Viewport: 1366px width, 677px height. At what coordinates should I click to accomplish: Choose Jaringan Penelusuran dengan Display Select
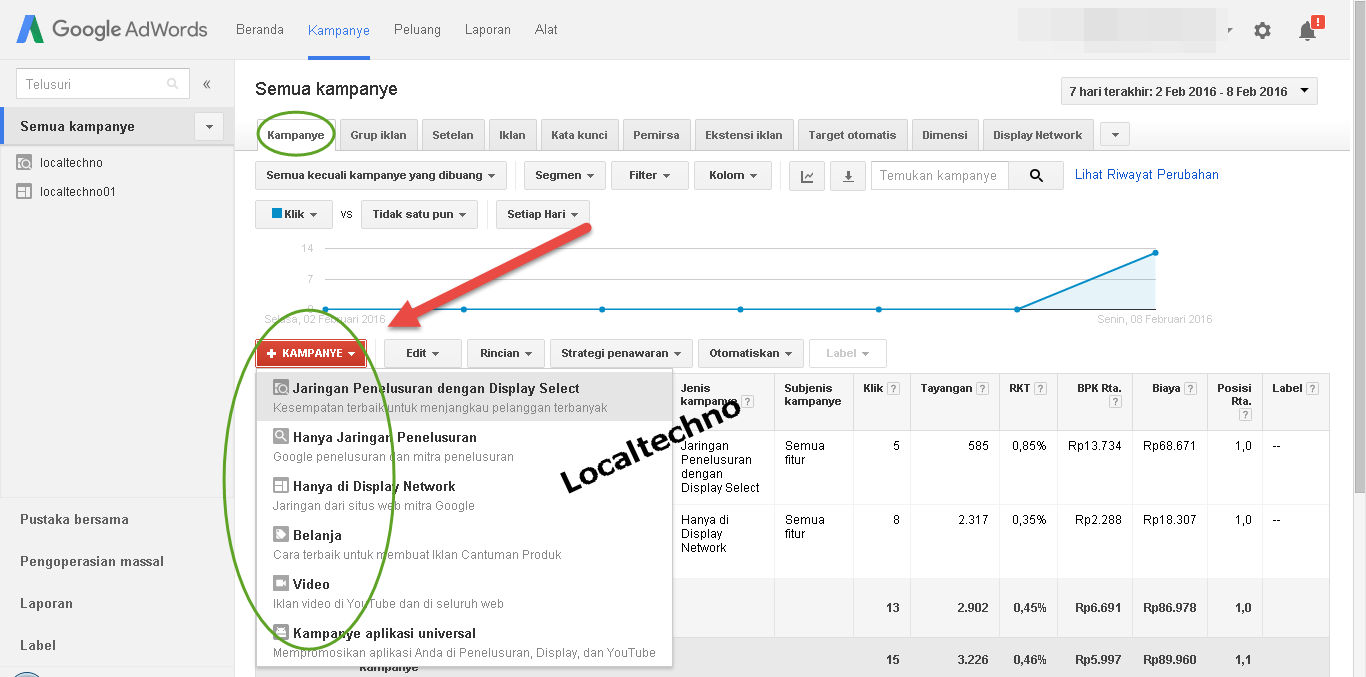[464, 397]
